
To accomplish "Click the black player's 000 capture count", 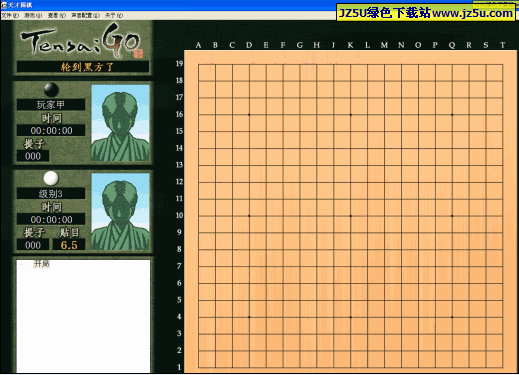I will click(x=33, y=156).
